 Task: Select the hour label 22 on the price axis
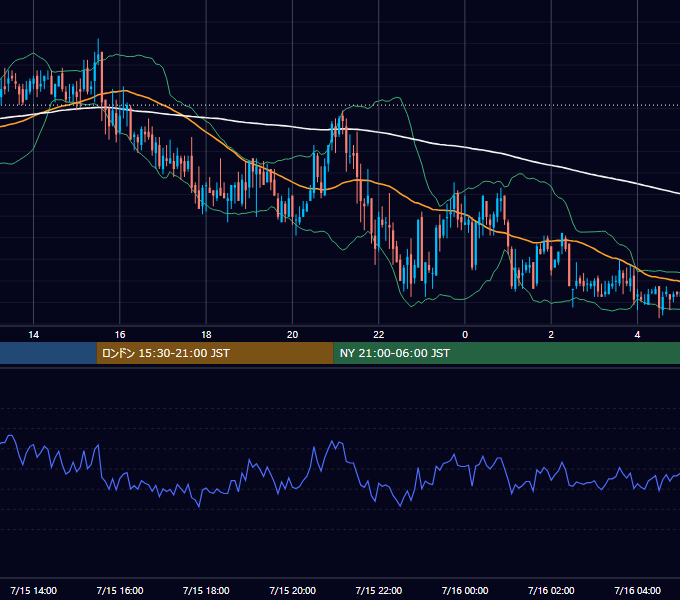pos(379,335)
